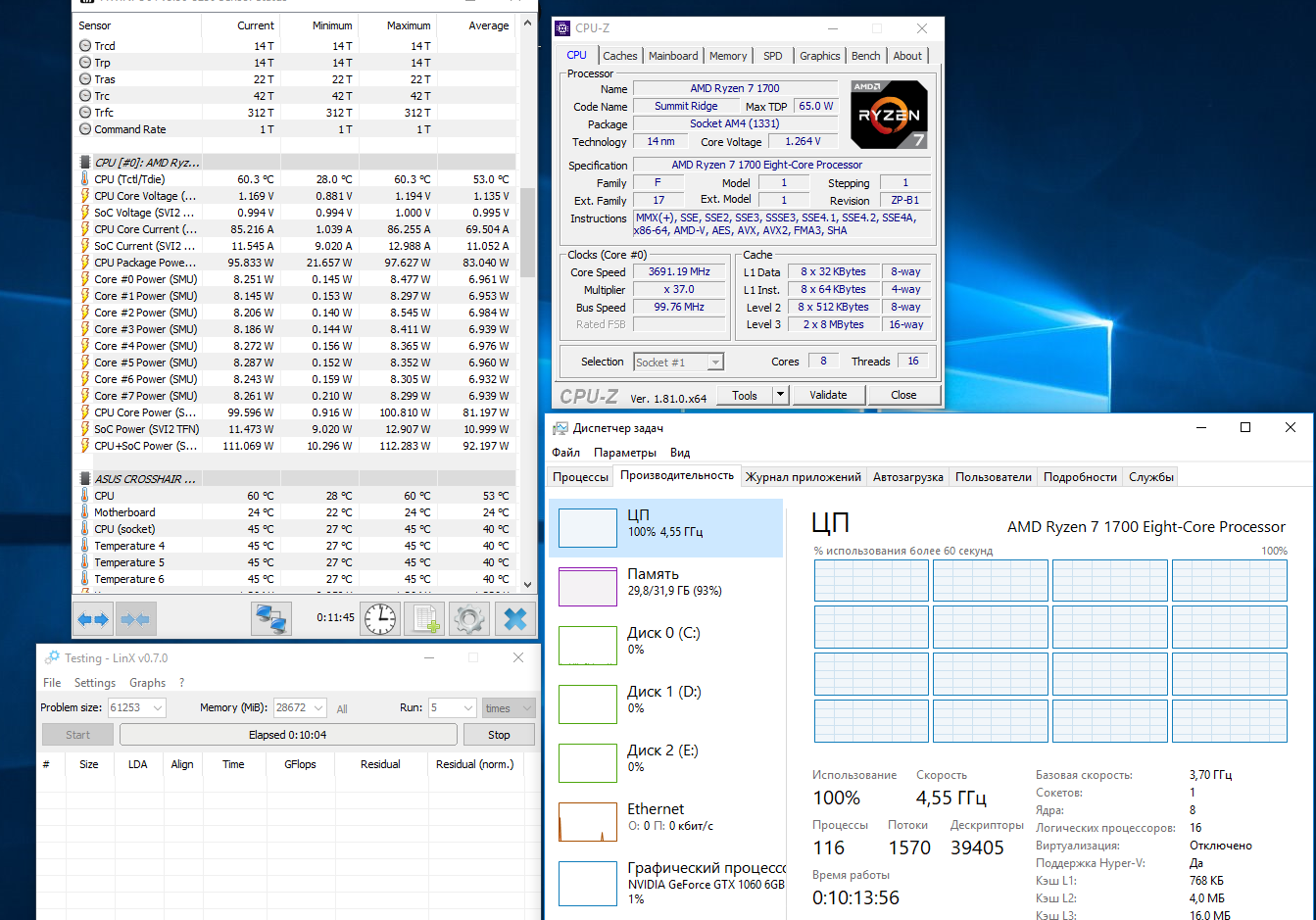1316x920 pixels.
Task: Click the Ryzen 7 logo in CPU-Z
Action: point(888,115)
